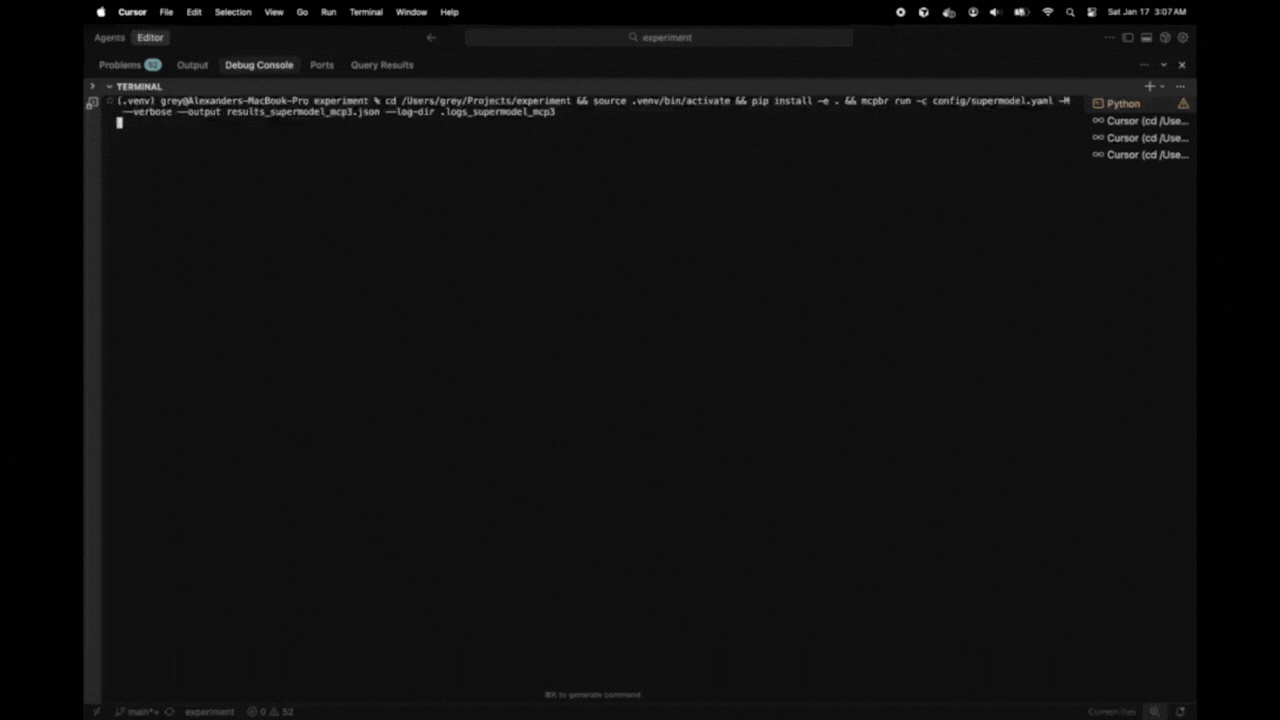Expand the chevron left of TERMINAL header
Screen dimensions: 1280x720
92,87
